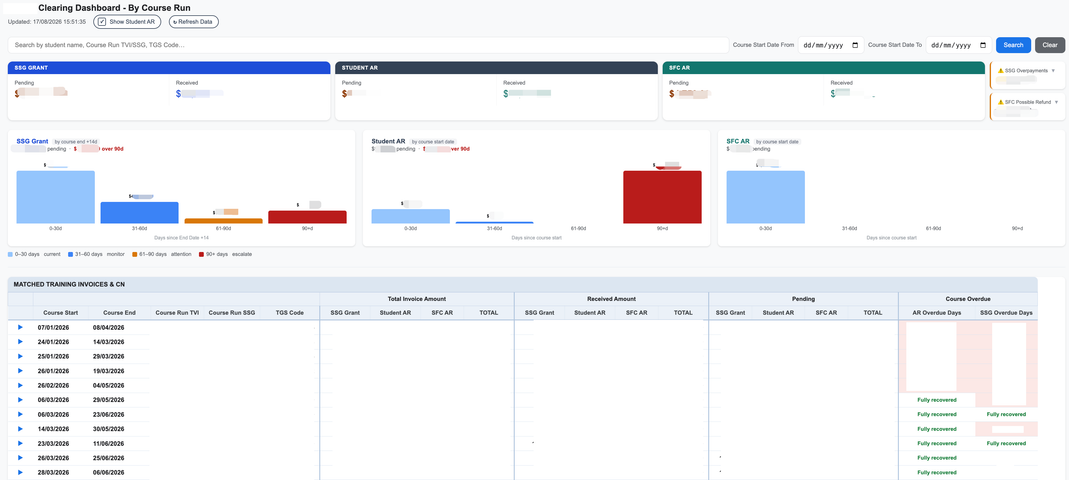
Task: Click the 14/03/2026 course end cell
Action: (109, 342)
